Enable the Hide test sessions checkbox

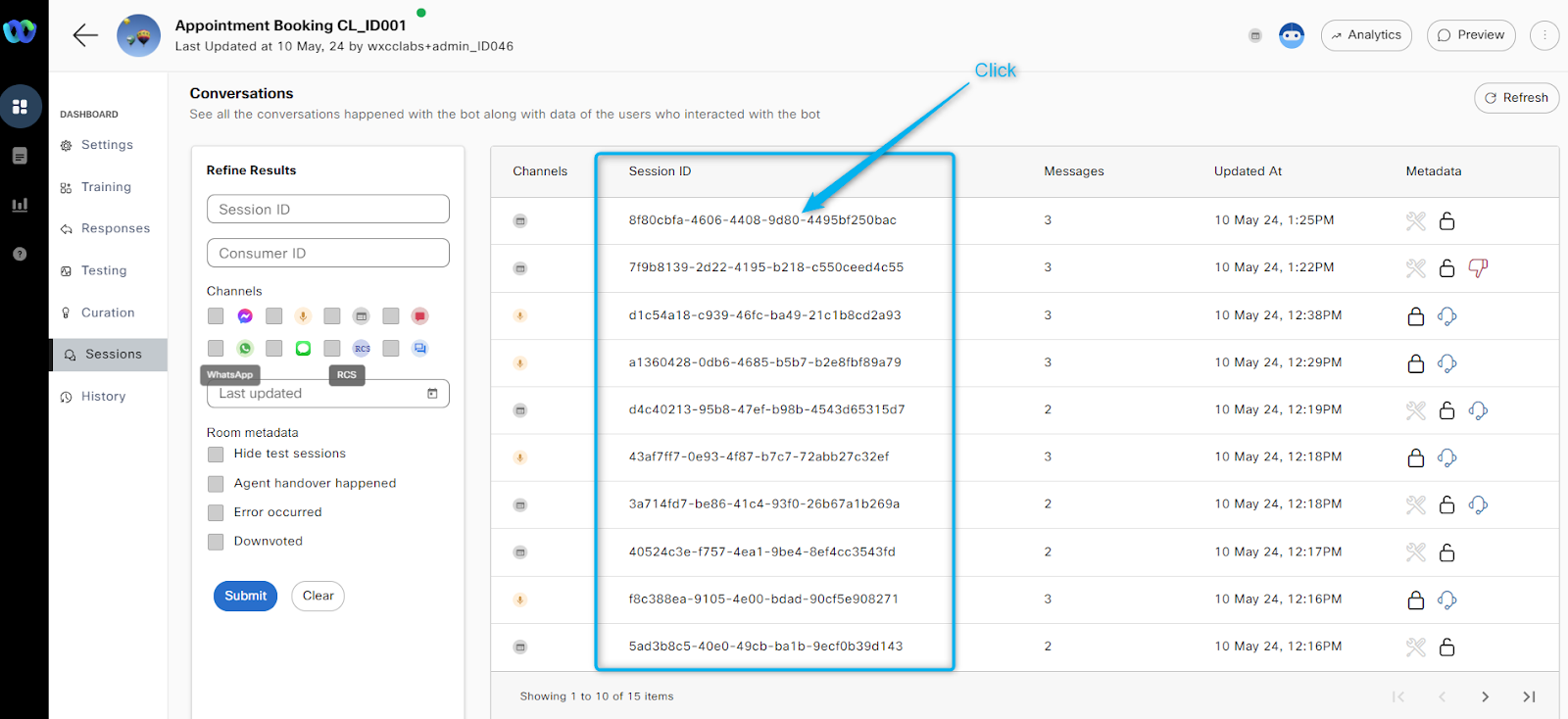point(216,455)
